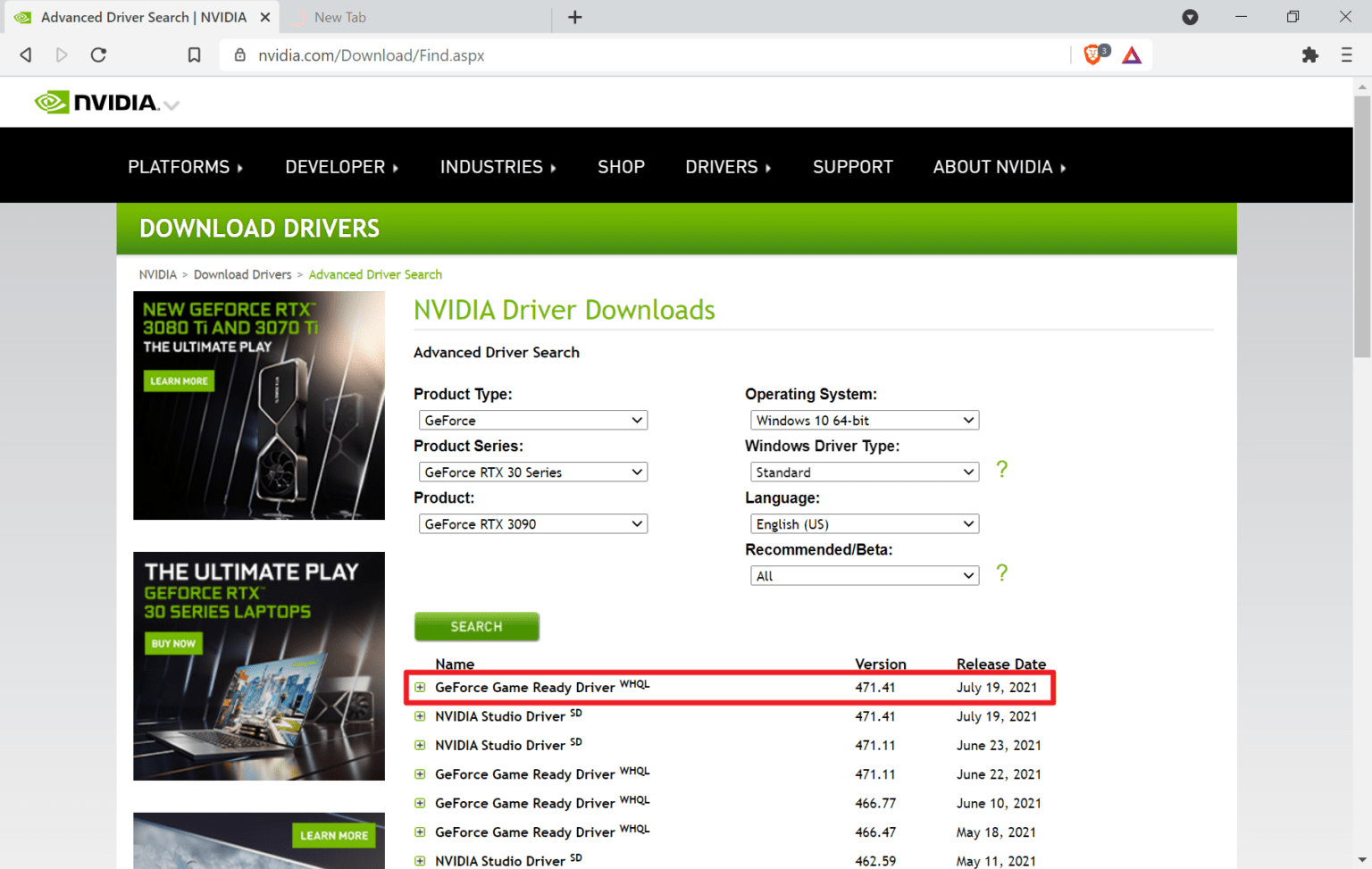The height and width of the screenshot is (869, 1372).
Task: Open the Product Series dropdown
Action: (x=533, y=472)
